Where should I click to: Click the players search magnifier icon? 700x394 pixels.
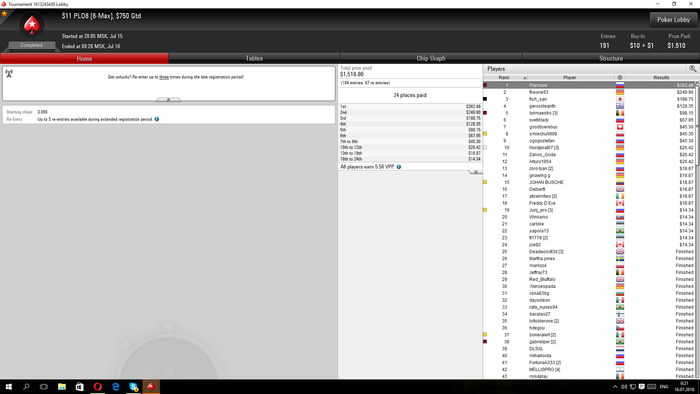coord(692,69)
